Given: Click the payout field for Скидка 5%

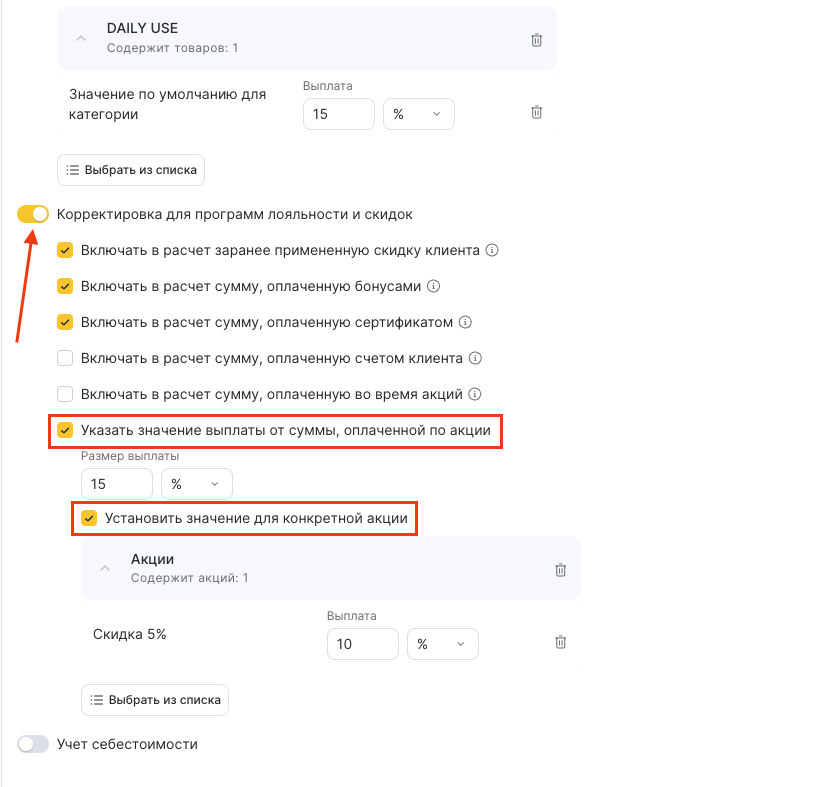Looking at the screenshot, I should click(x=363, y=645).
